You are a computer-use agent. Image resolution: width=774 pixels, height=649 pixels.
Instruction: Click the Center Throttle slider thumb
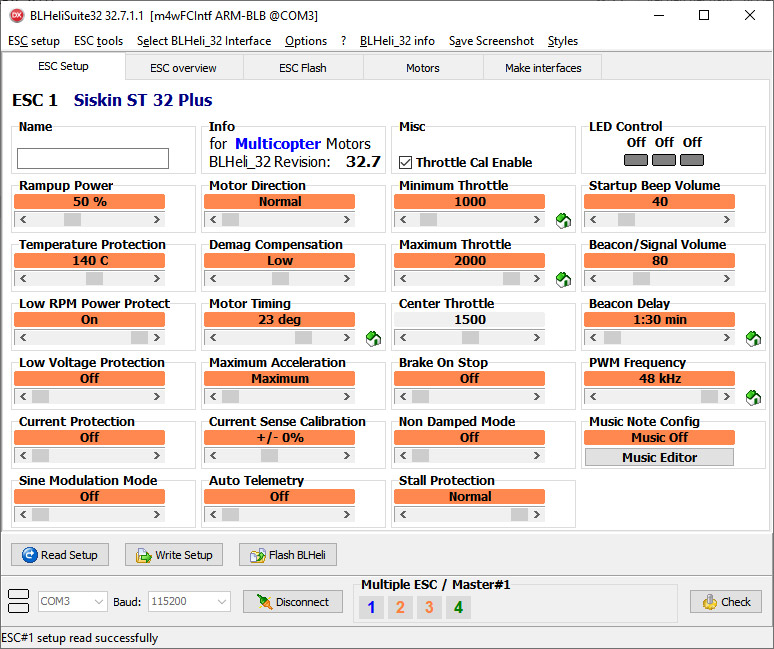pyautogui.click(x=470, y=338)
